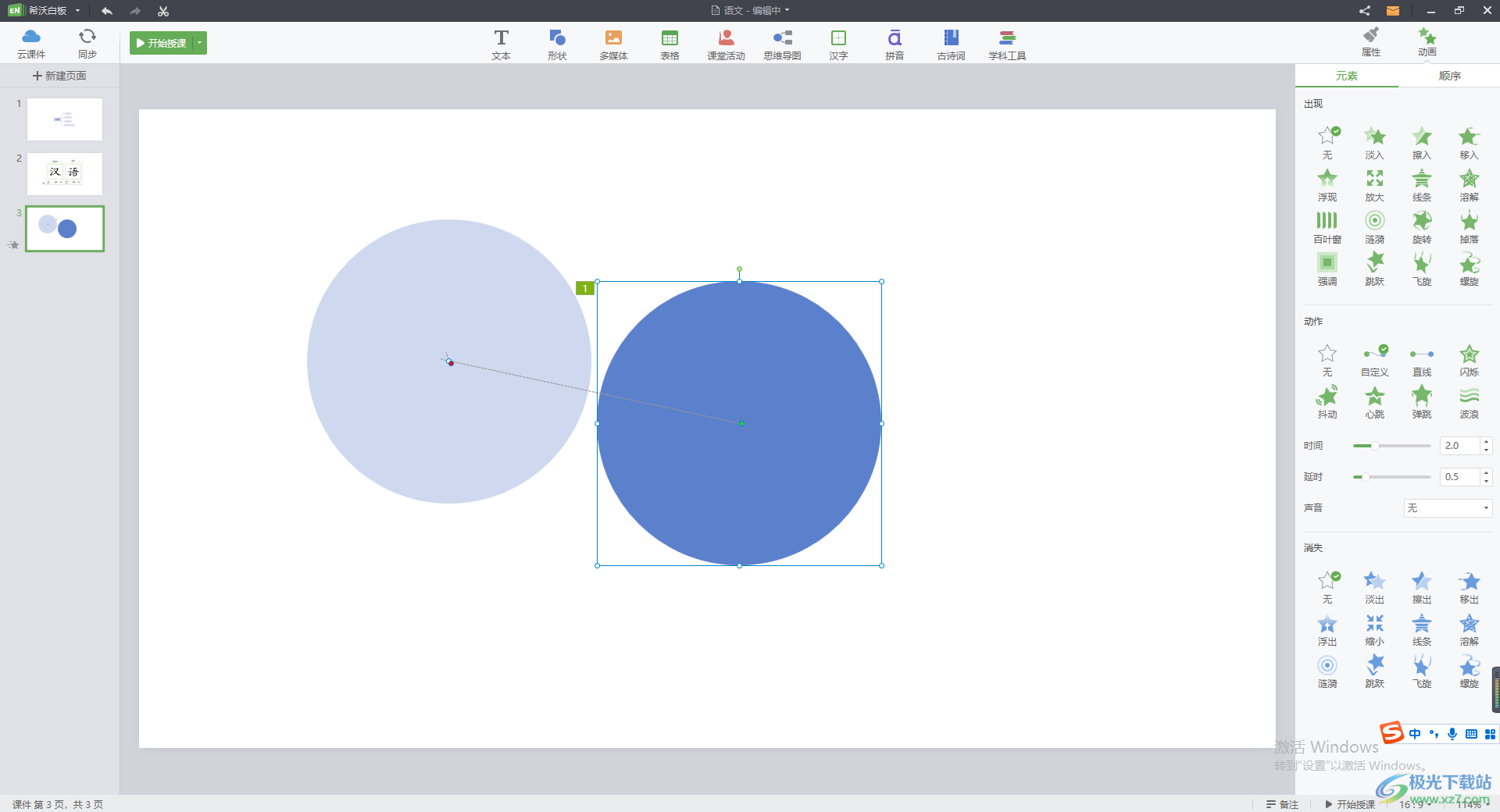Choose 波浪 wave action animation

point(1469,402)
